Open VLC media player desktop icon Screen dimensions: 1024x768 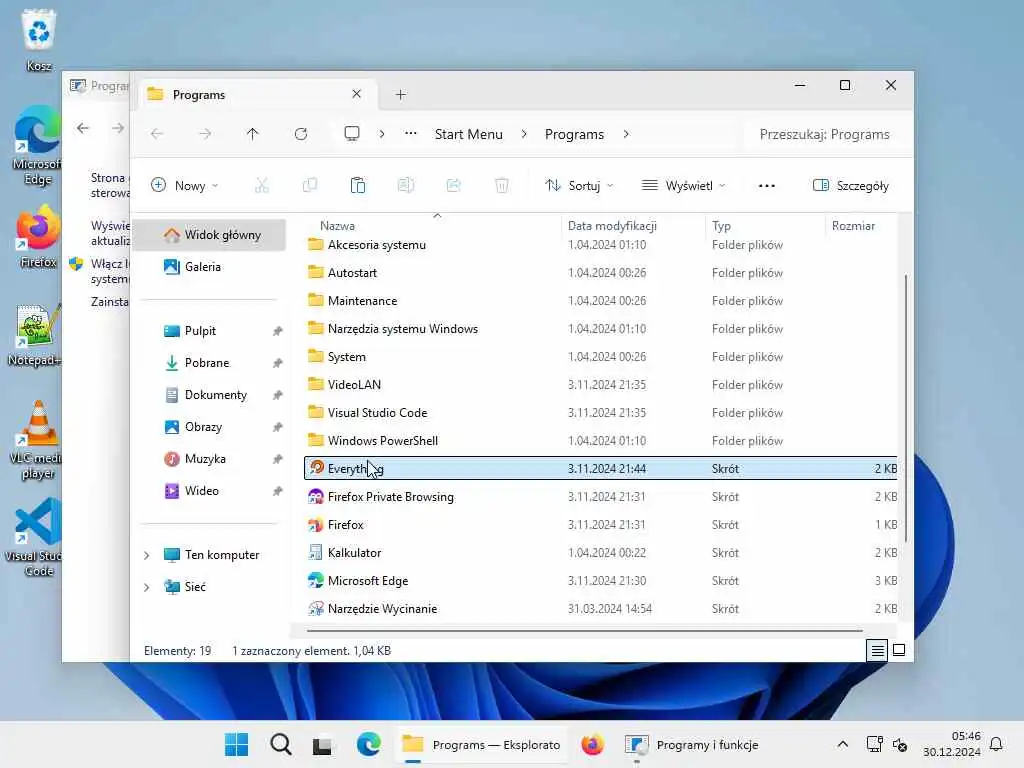point(37,439)
